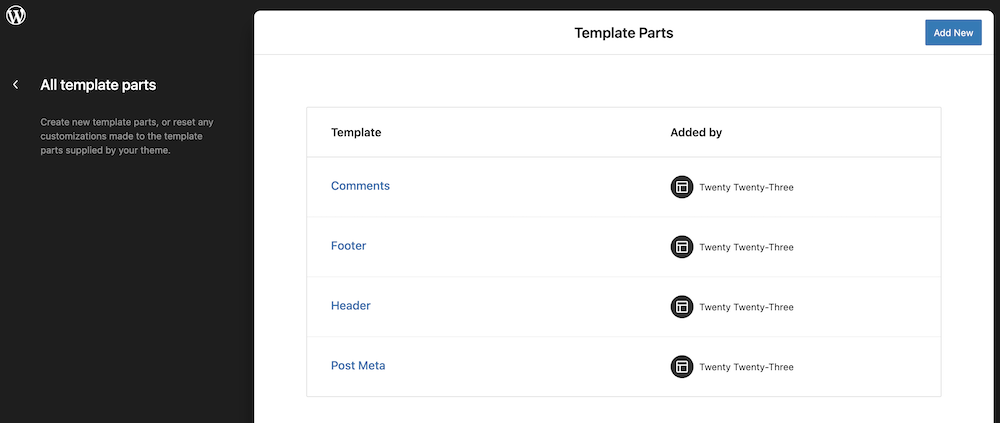1000x423 pixels.
Task: Open the Post Meta template part
Action: (x=358, y=366)
